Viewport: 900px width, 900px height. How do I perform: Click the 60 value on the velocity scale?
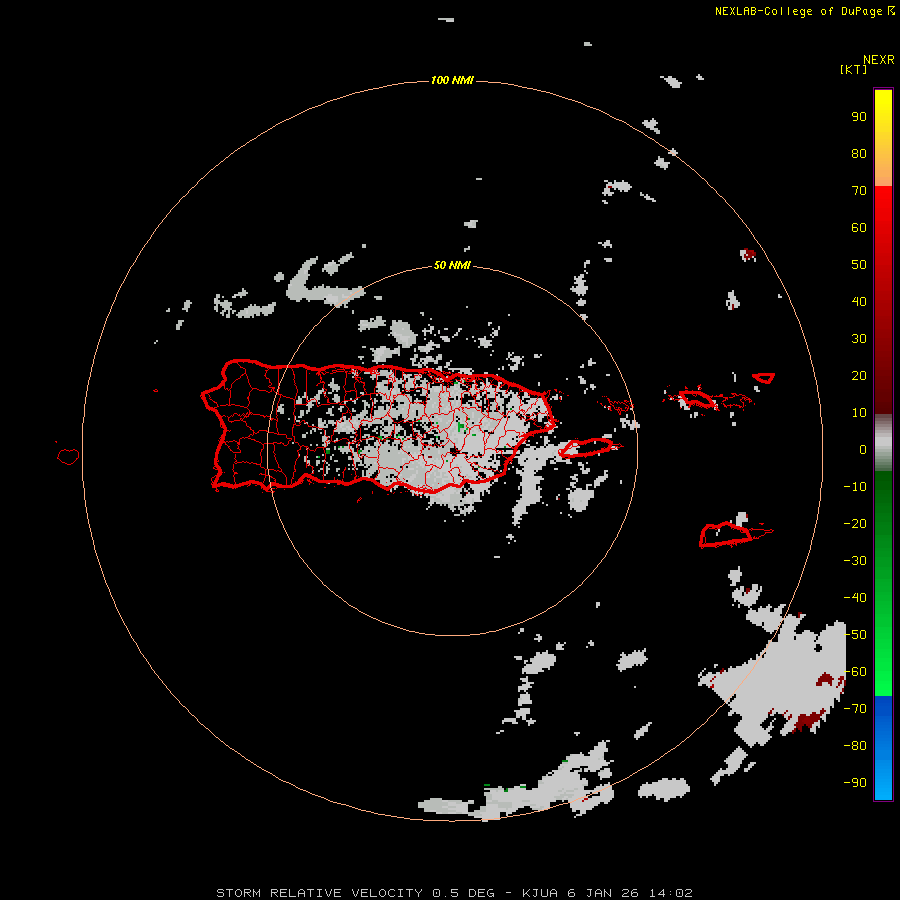[x=859, y=227]
